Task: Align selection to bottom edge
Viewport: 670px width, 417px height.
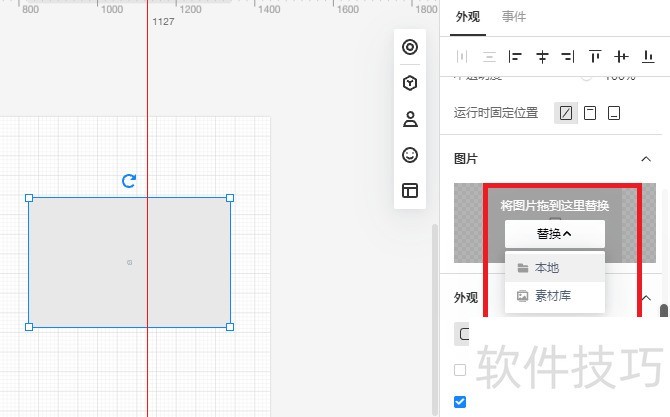Action: click(648, 56)
